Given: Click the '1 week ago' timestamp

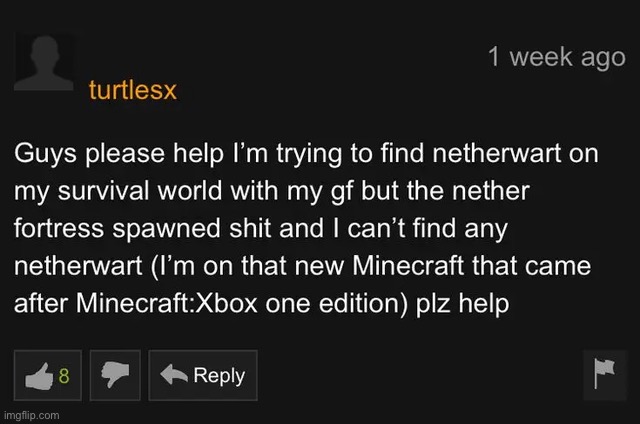Looking at the screenshot, I should 556,57.
